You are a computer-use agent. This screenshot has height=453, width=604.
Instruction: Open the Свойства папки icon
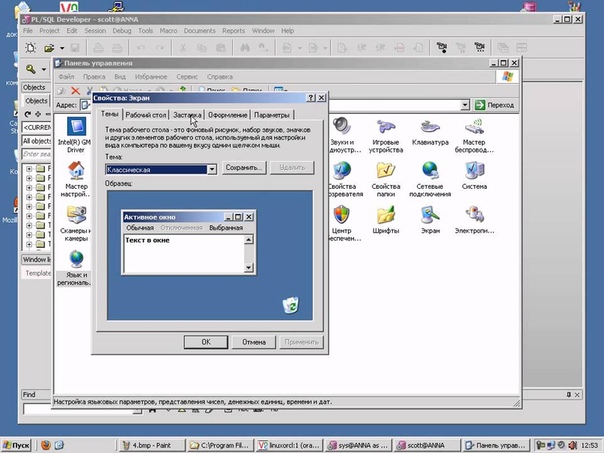pyautogui.click(x=385, y=173)
